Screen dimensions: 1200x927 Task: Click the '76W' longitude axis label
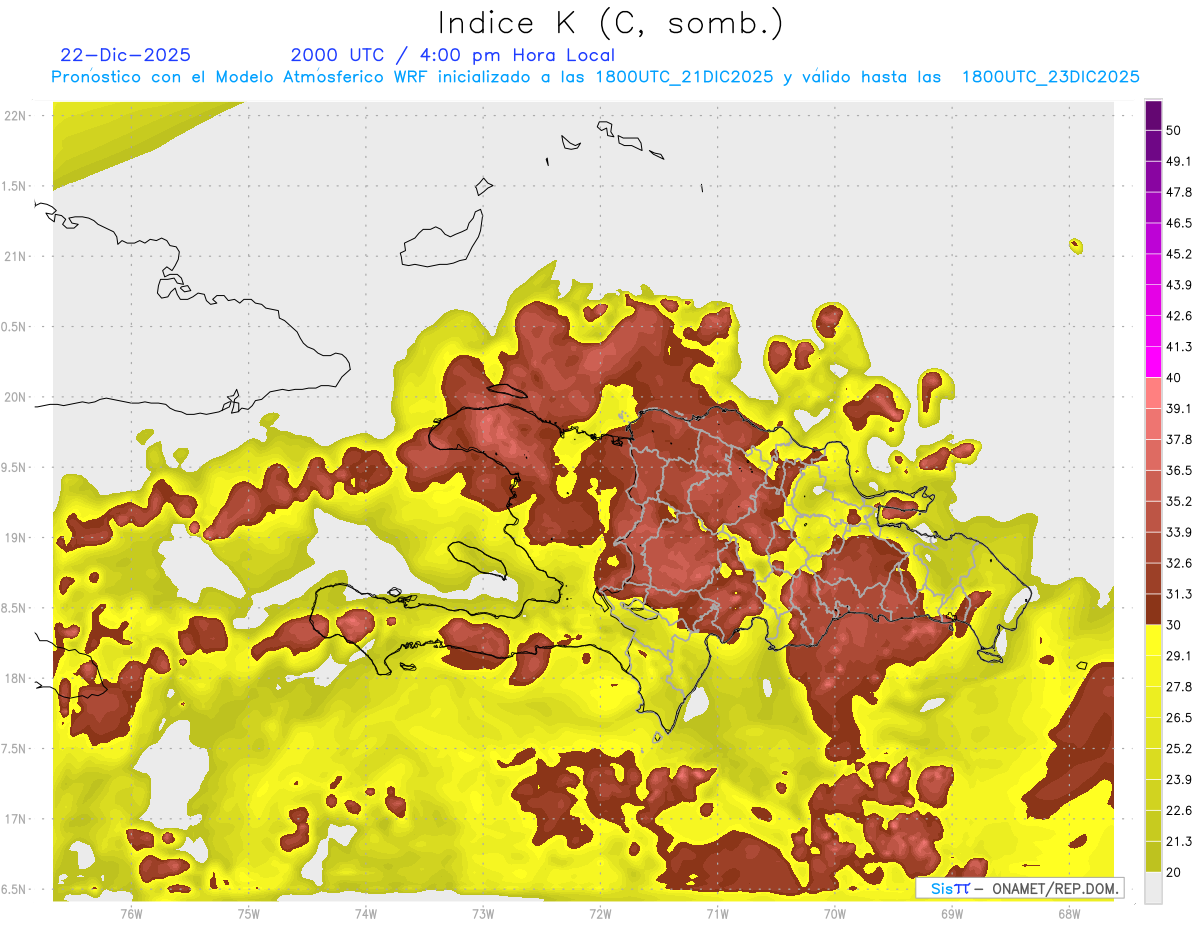(131, 913)
